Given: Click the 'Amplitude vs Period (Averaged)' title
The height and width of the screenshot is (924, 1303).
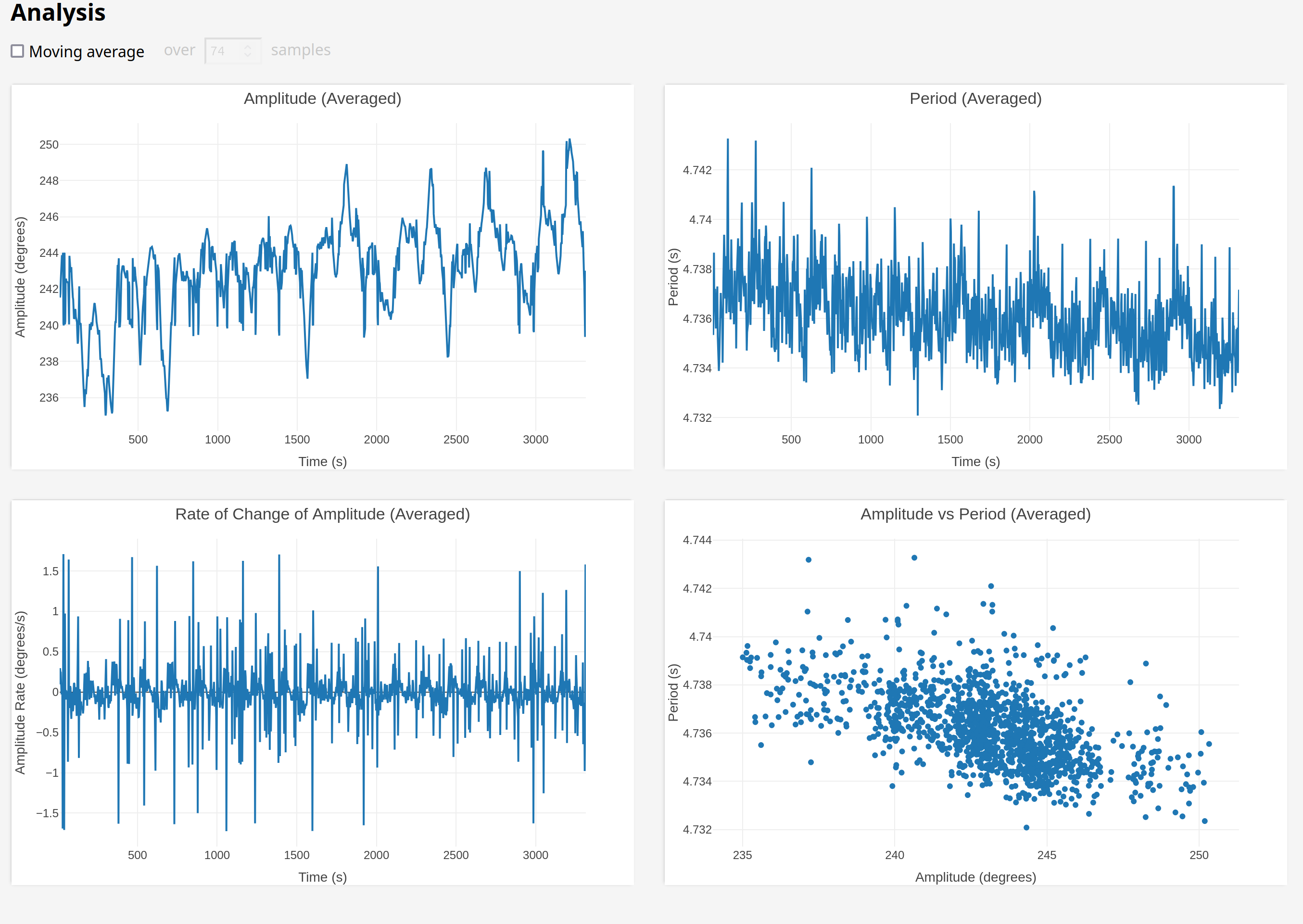Looking at the screenshot, I should pyautogui.click(x=975, y=514).
